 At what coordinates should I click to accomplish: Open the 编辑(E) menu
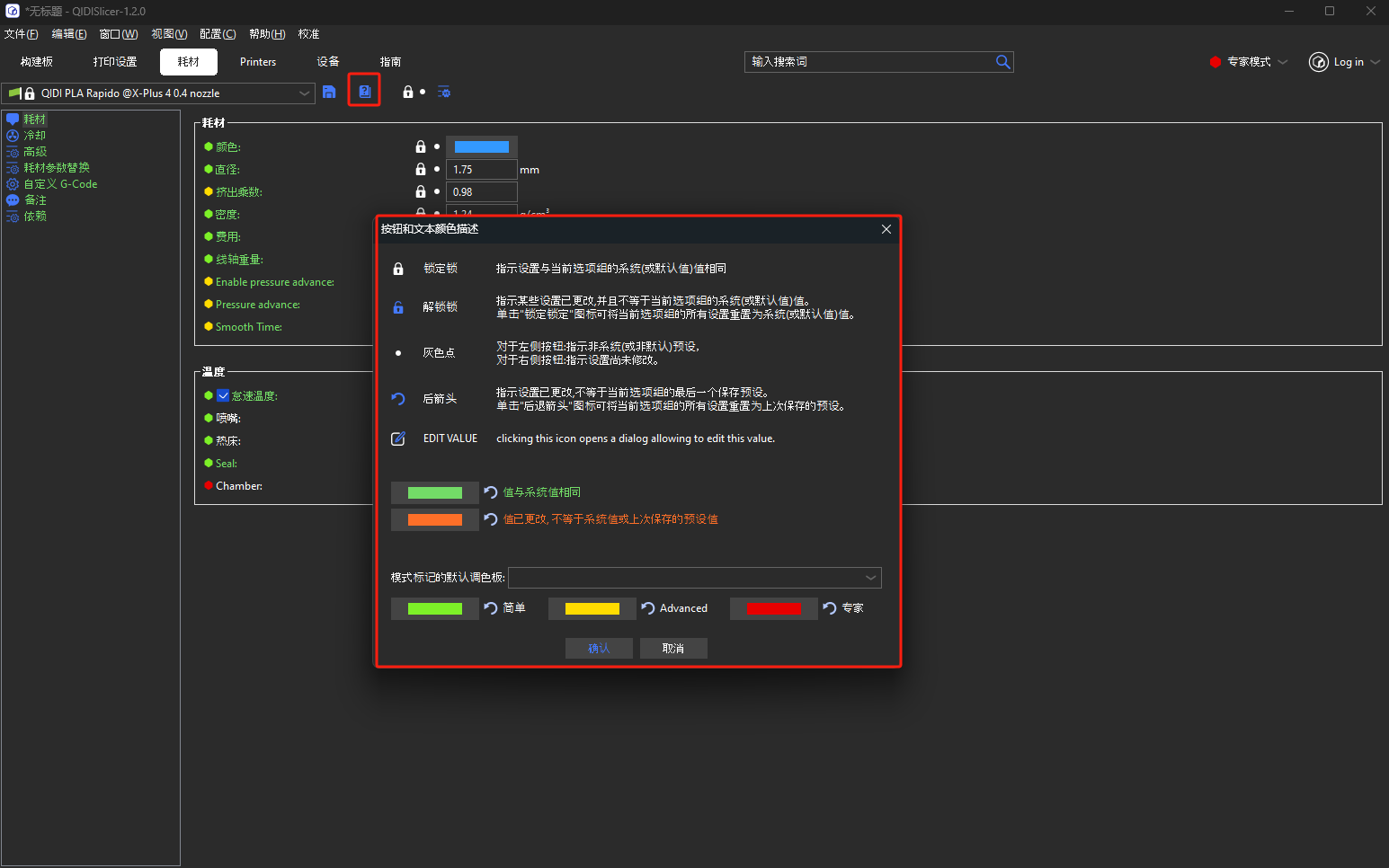(x=69, y=34)
